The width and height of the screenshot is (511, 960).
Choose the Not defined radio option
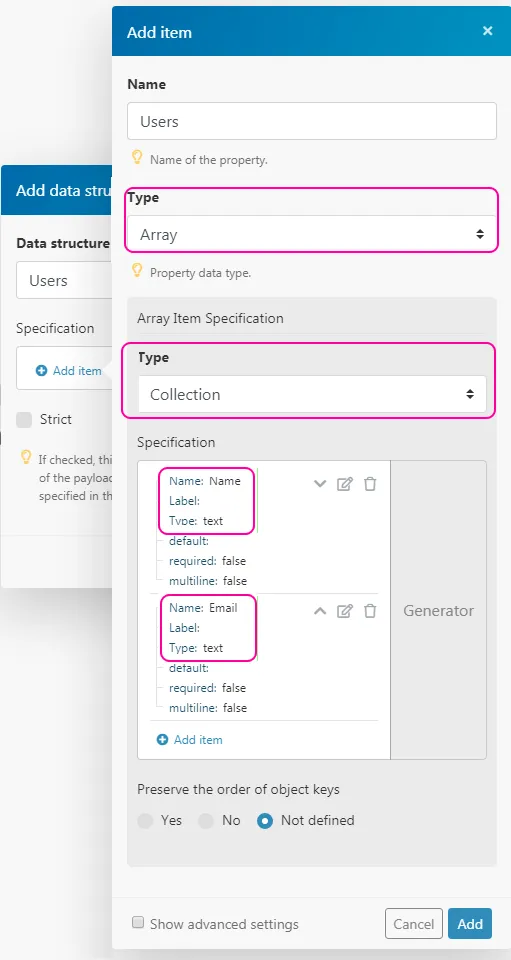click(x=265, y=820)
